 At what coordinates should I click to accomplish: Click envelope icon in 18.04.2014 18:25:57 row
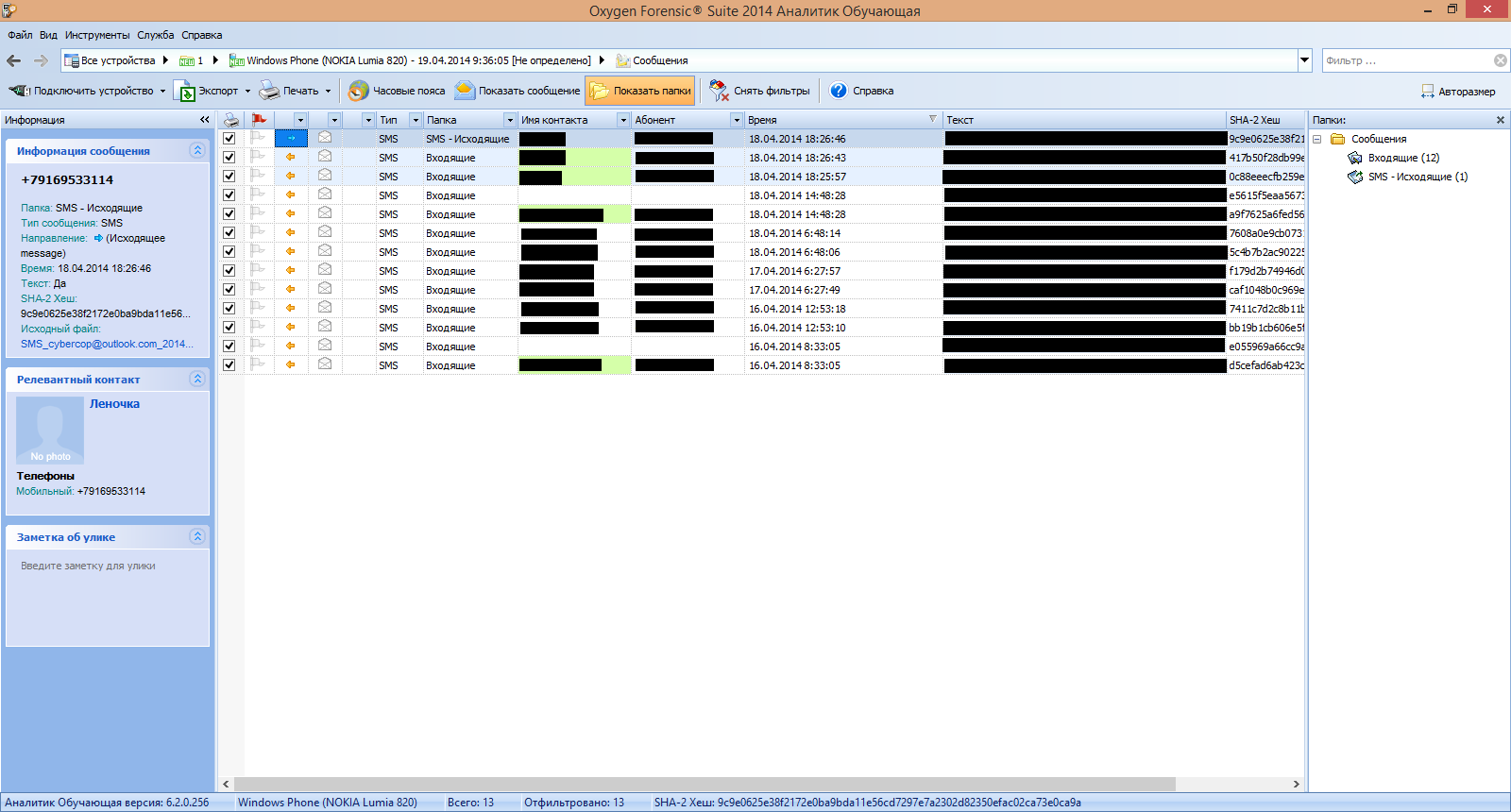[325, 176]
